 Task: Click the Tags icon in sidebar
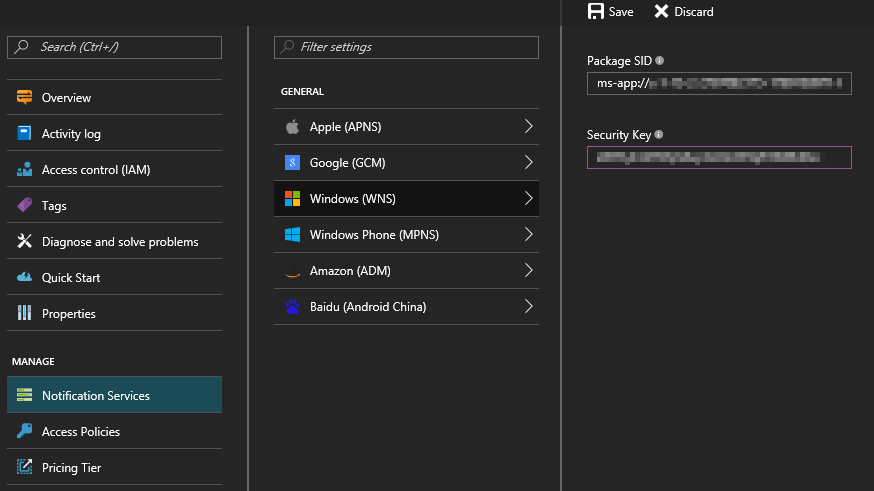(25, 205)
